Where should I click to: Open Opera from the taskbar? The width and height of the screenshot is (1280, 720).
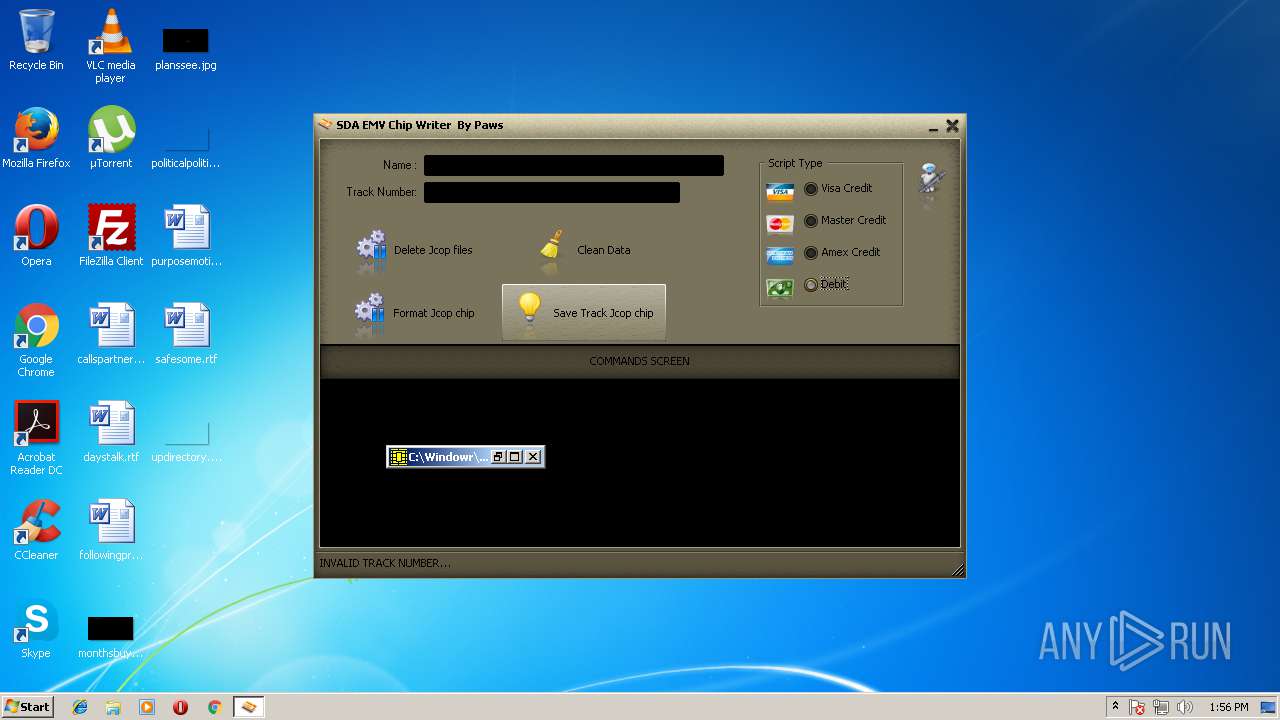click(x=180, y=707)
